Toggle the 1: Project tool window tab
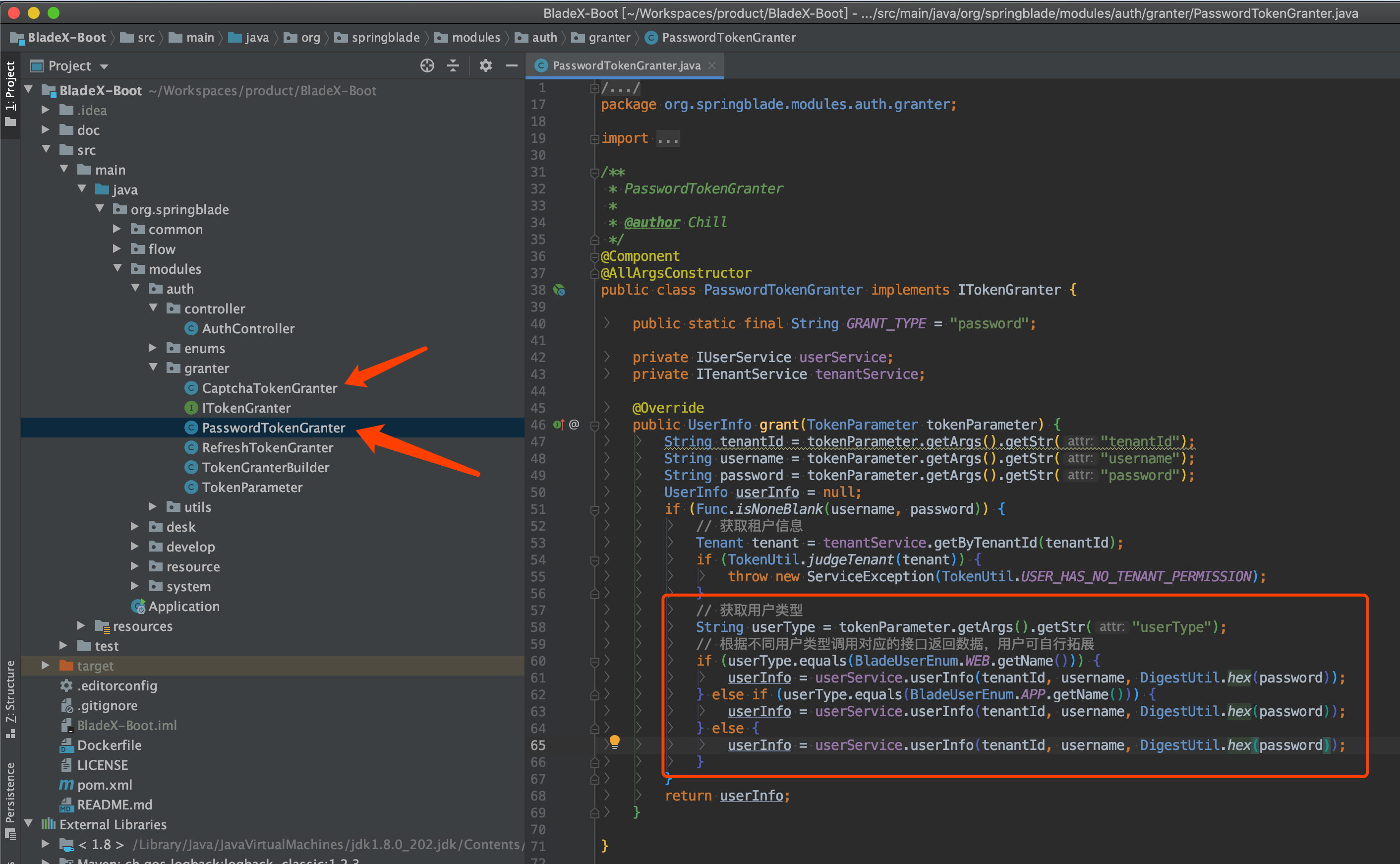Screen dimensions: 1400x864 click(x=10, y=95)
